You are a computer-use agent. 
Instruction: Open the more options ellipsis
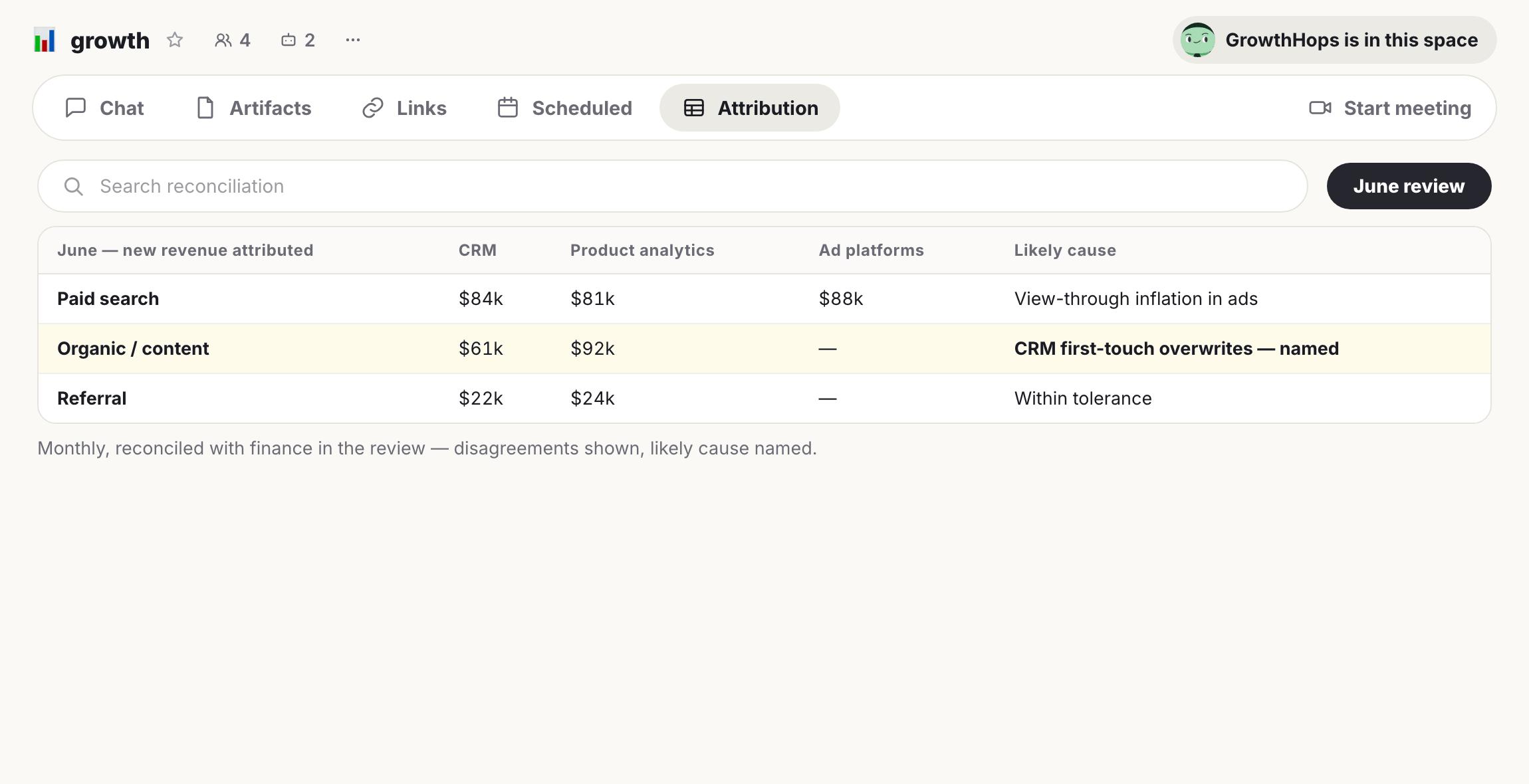tap(353, 40)
